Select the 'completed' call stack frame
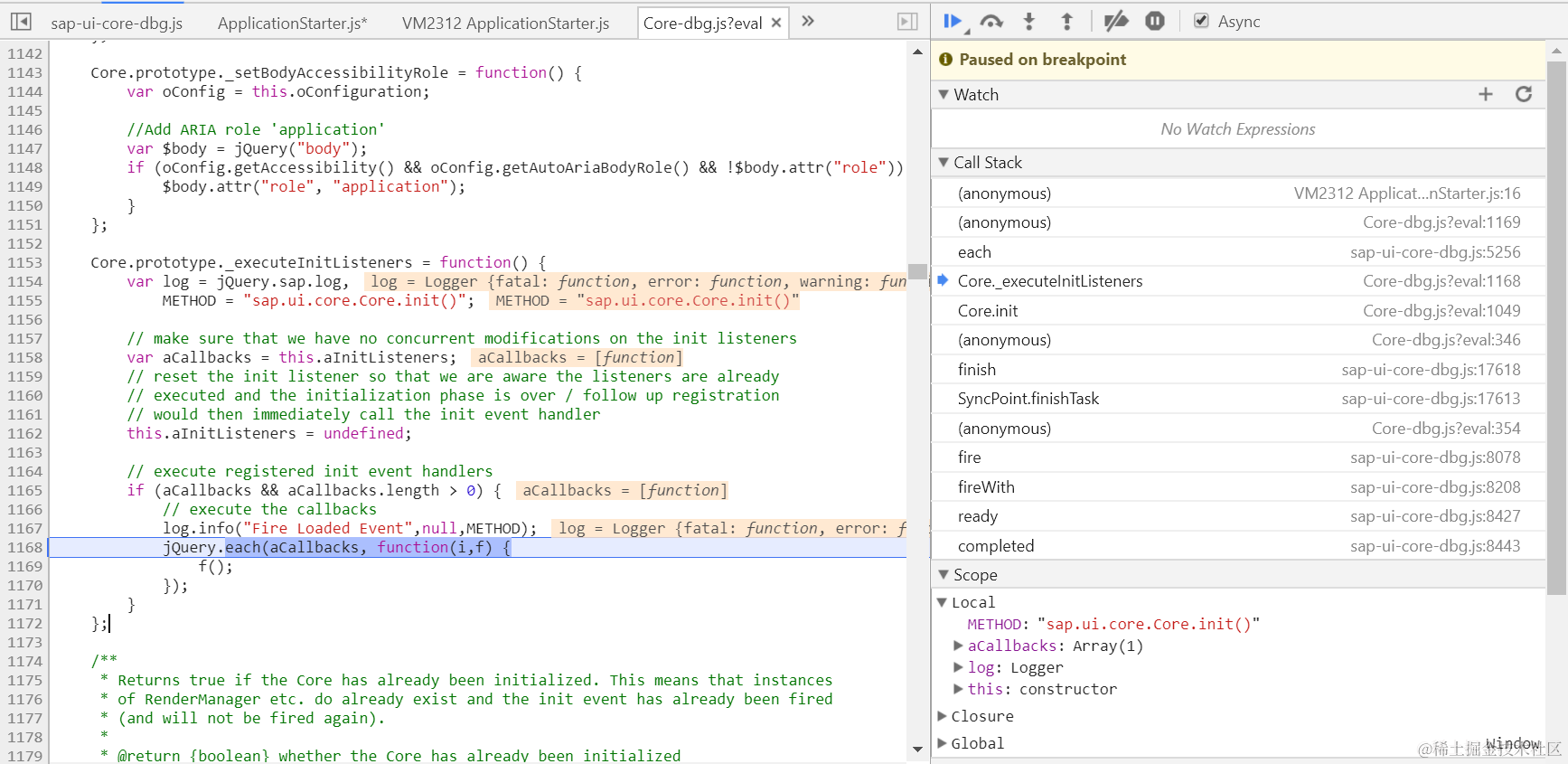 tap(1238, 546)
